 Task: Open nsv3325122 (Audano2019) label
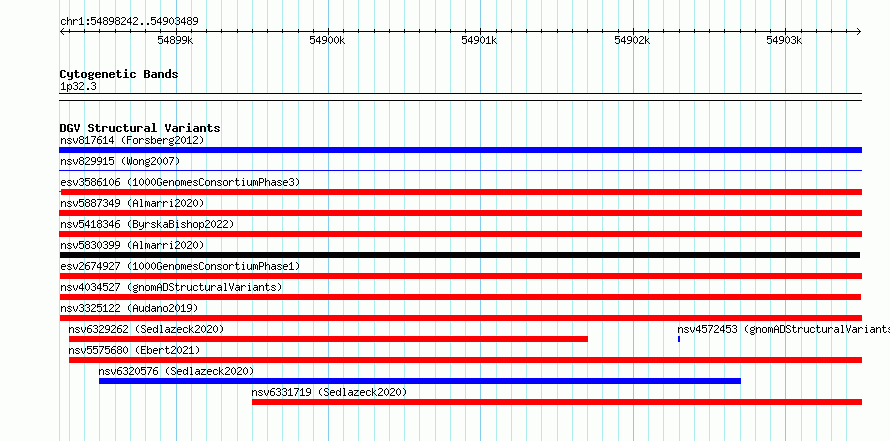[129, 308]
